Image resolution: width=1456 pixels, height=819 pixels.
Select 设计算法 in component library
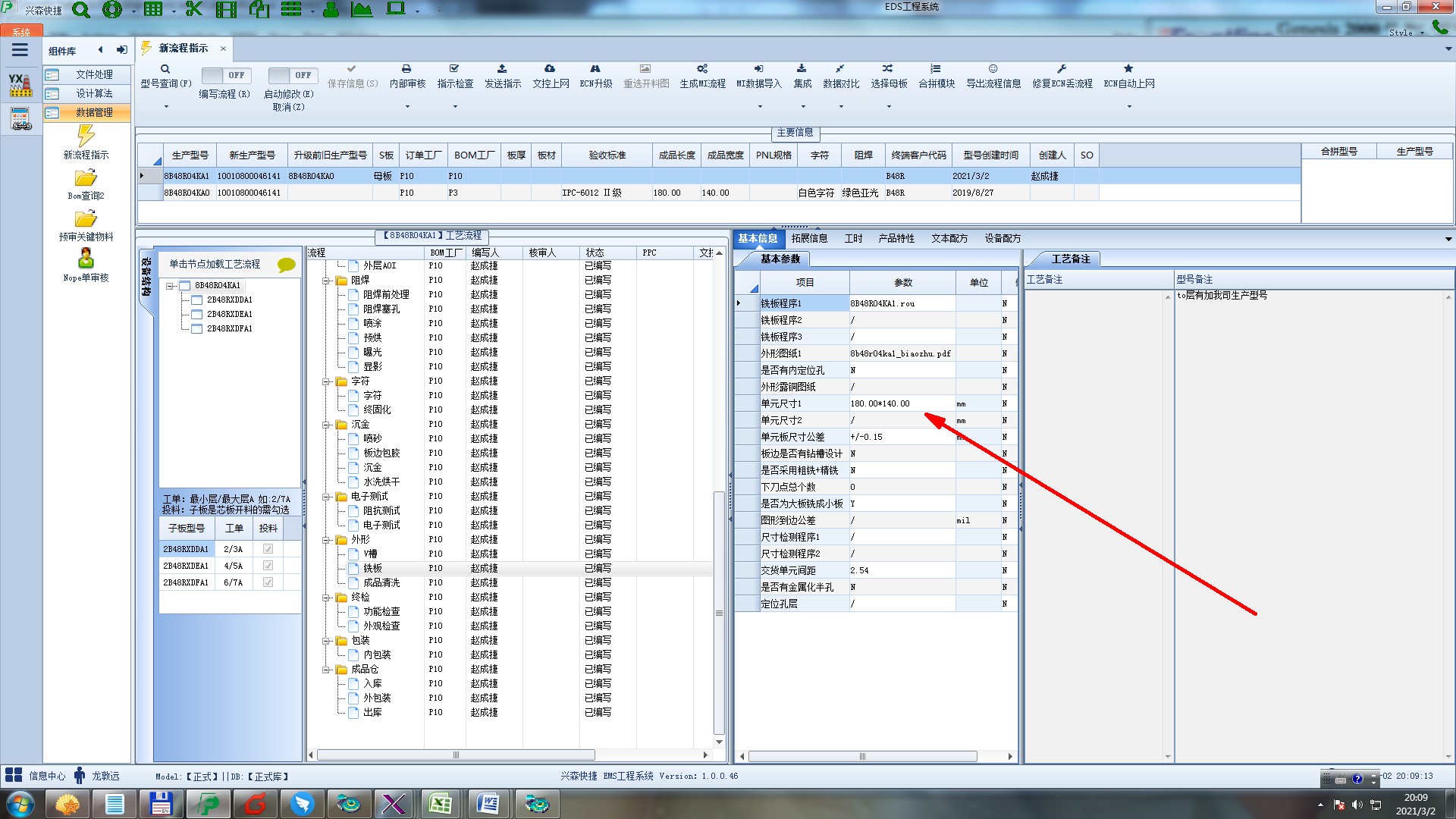(x=94, y=93)
